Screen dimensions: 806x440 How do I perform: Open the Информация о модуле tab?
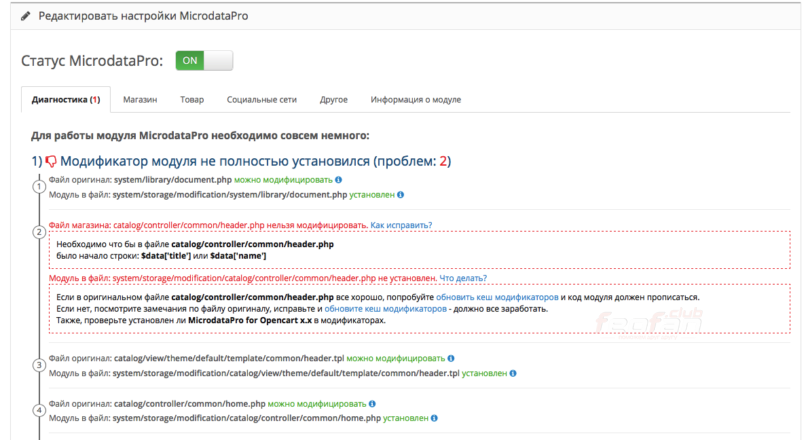coord(416,100)
